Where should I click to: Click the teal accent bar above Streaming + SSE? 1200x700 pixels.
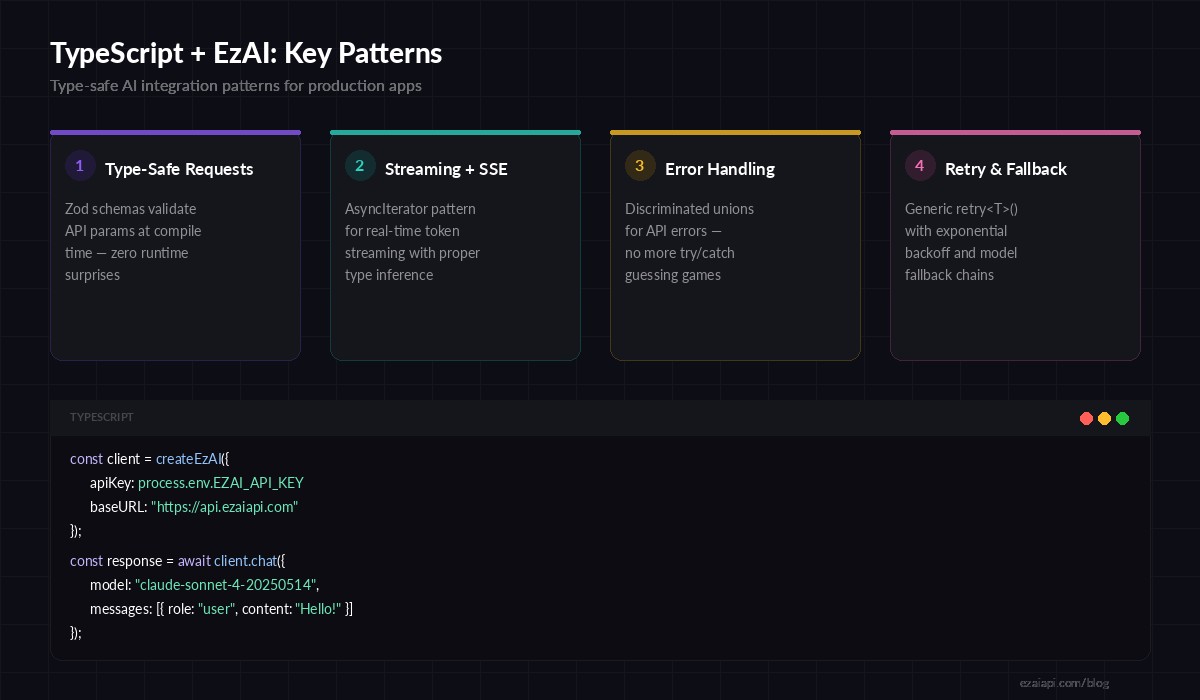coord(455,132)
